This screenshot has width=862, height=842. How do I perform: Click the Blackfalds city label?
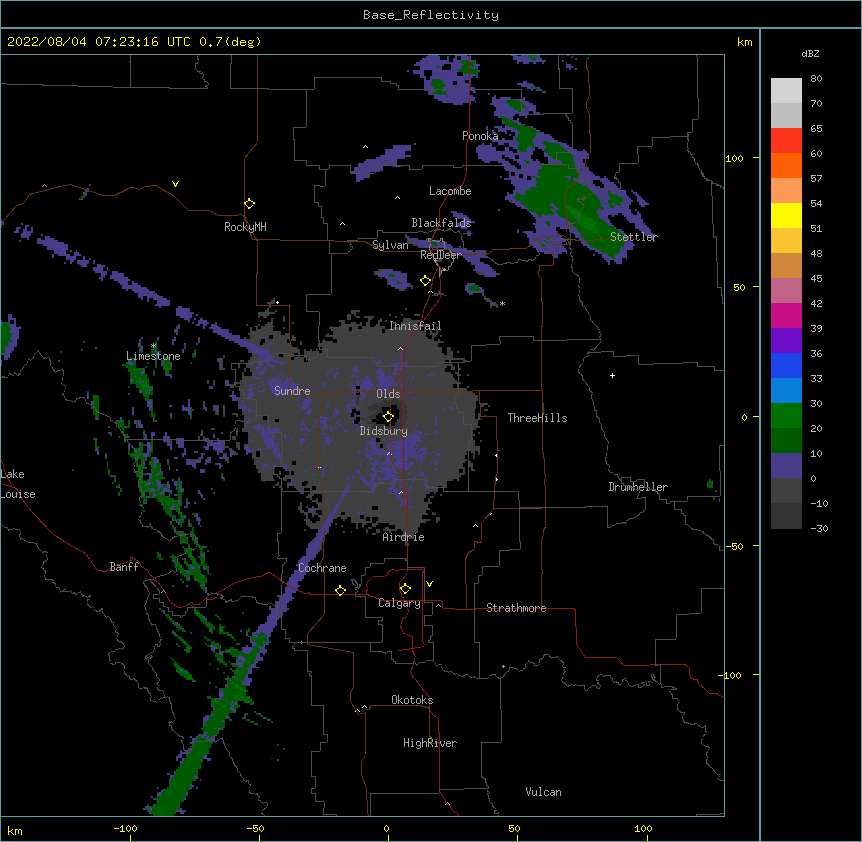[441, 223]
